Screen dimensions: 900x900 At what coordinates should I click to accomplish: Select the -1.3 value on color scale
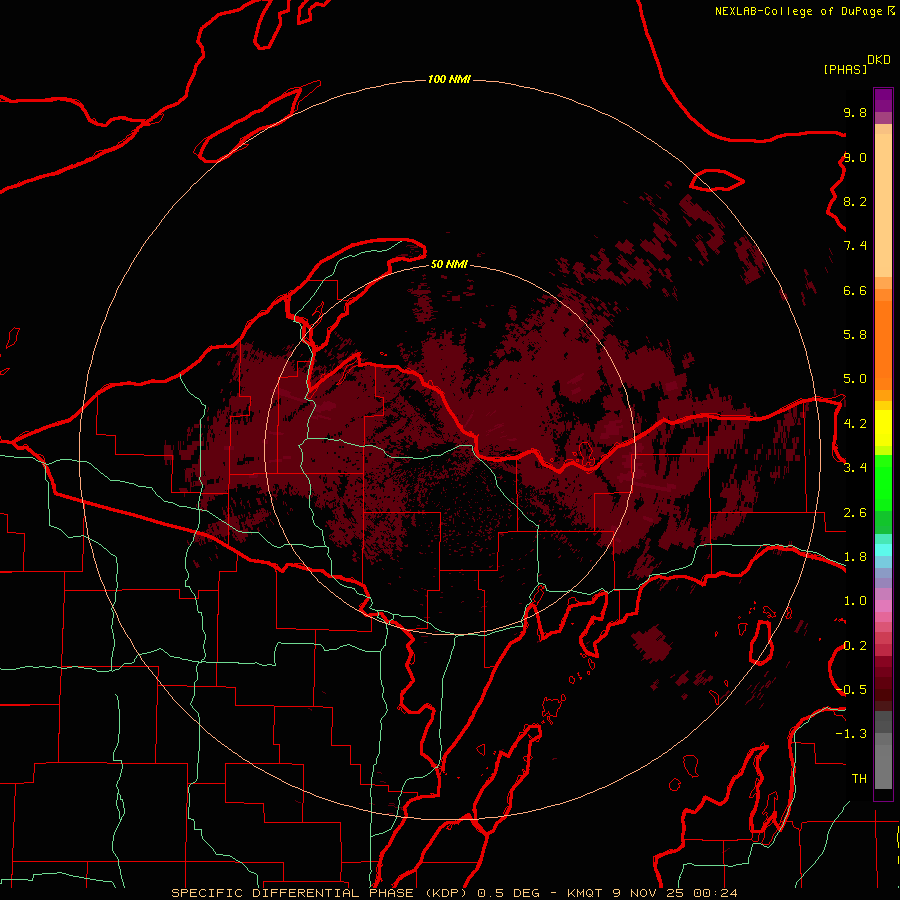(x=852, y=734)
